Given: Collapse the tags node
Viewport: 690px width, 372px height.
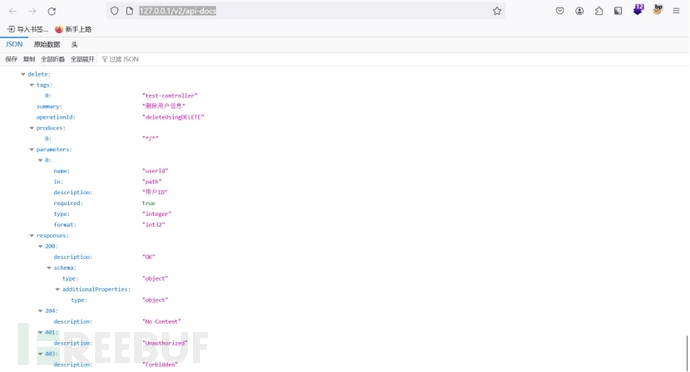Looking at the screenshot, I should pyautogui.click(x=32, y=85).
